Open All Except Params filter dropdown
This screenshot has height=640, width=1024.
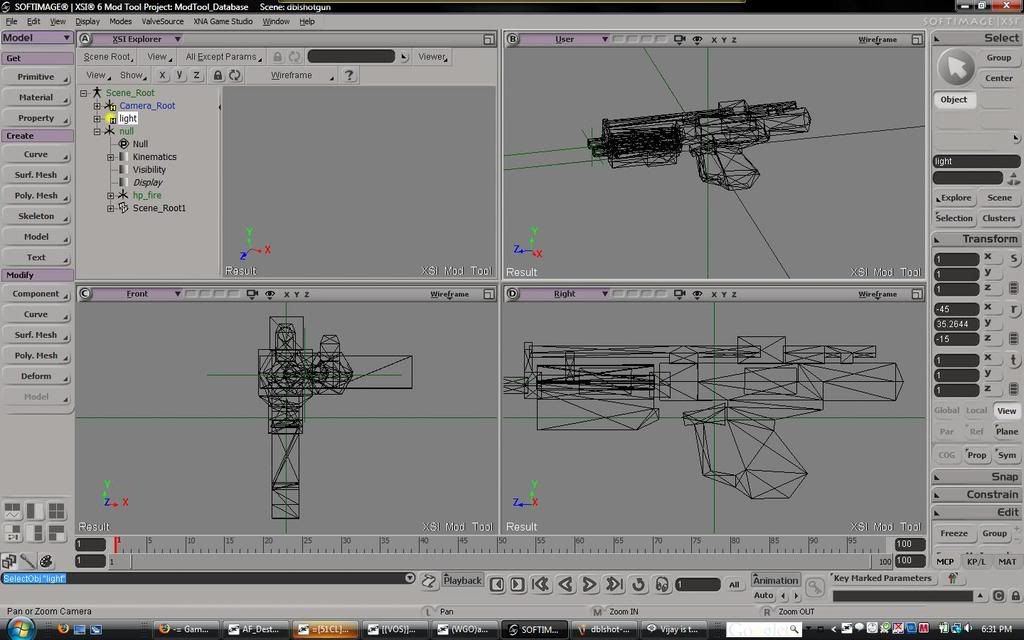[223, 57]
